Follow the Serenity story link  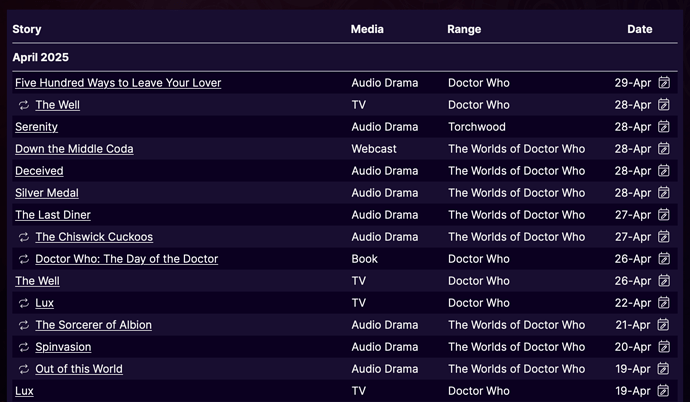pyautogui.click(x=37, y=127)
